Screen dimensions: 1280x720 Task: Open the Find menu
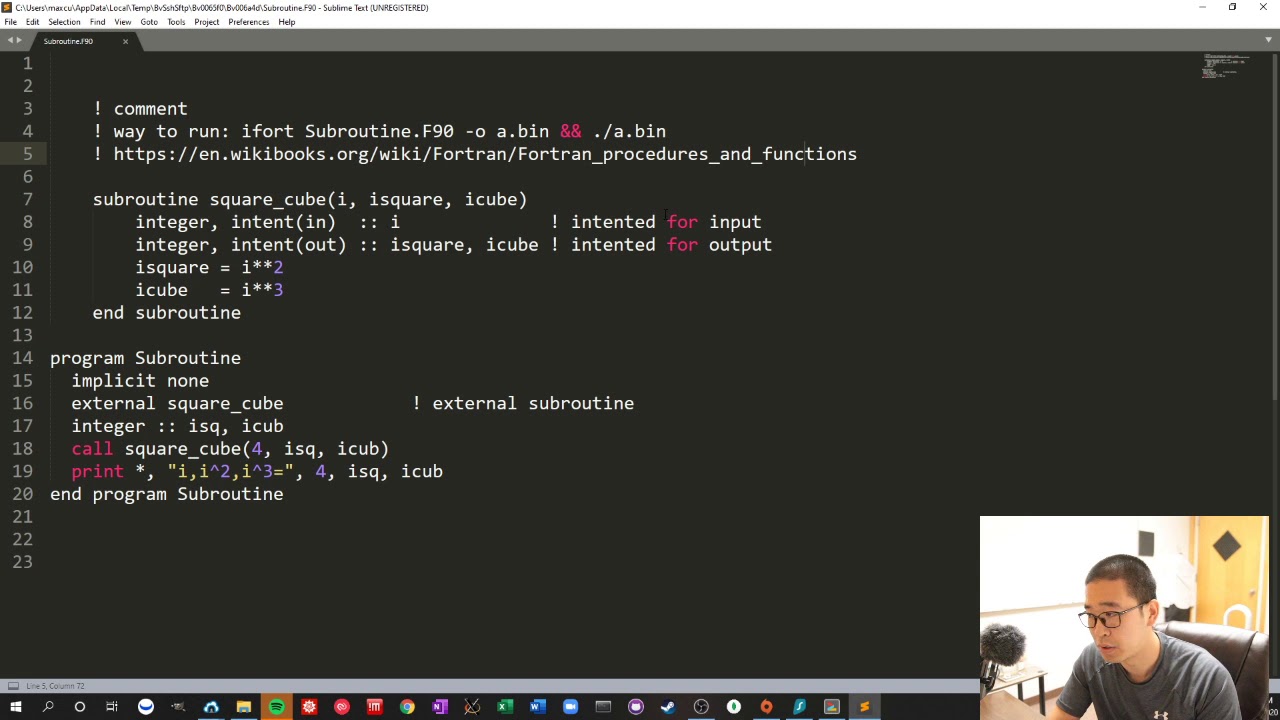click(x=97, y=22)
